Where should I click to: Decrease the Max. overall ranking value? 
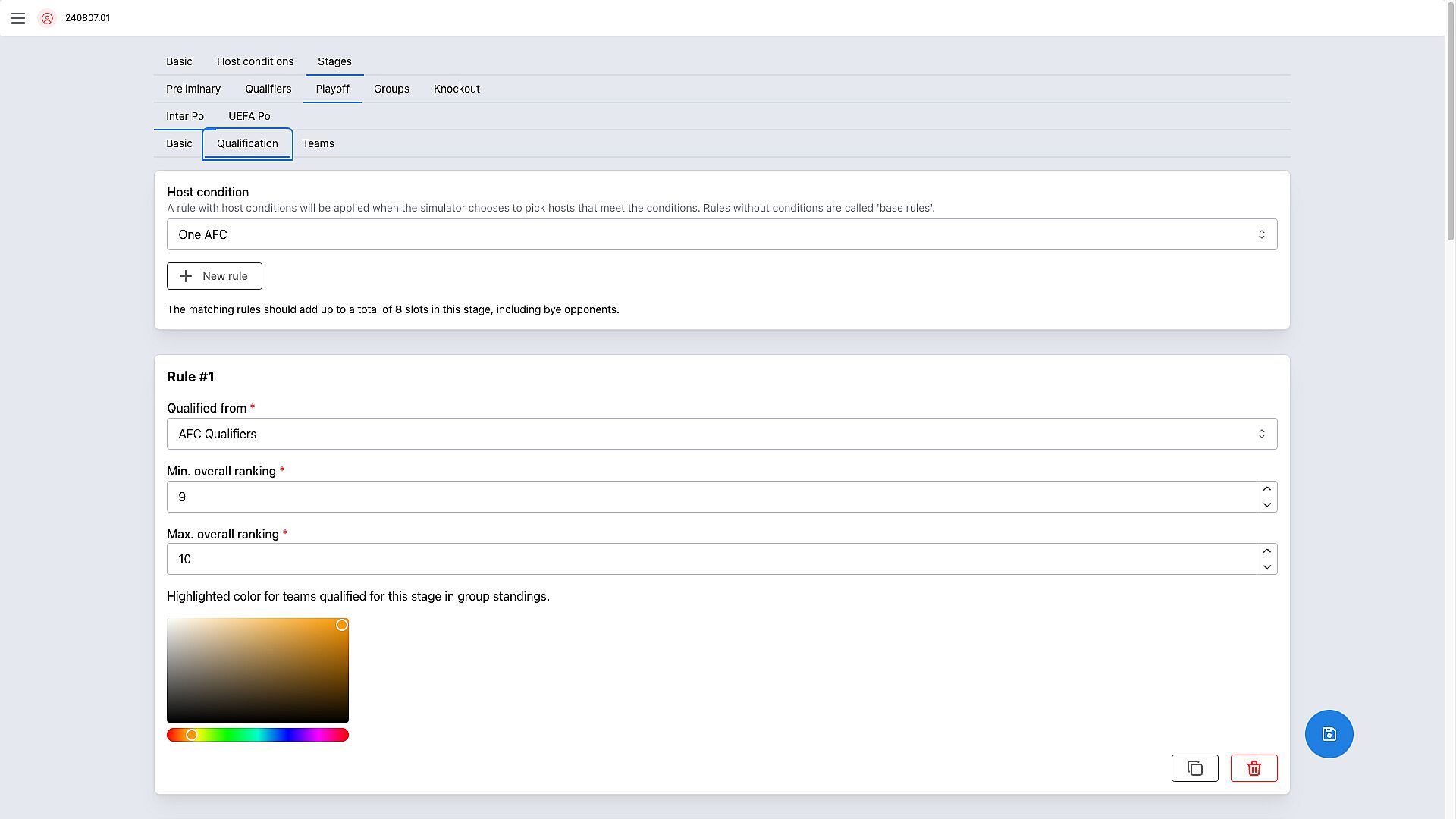(x=1266, y=567)
